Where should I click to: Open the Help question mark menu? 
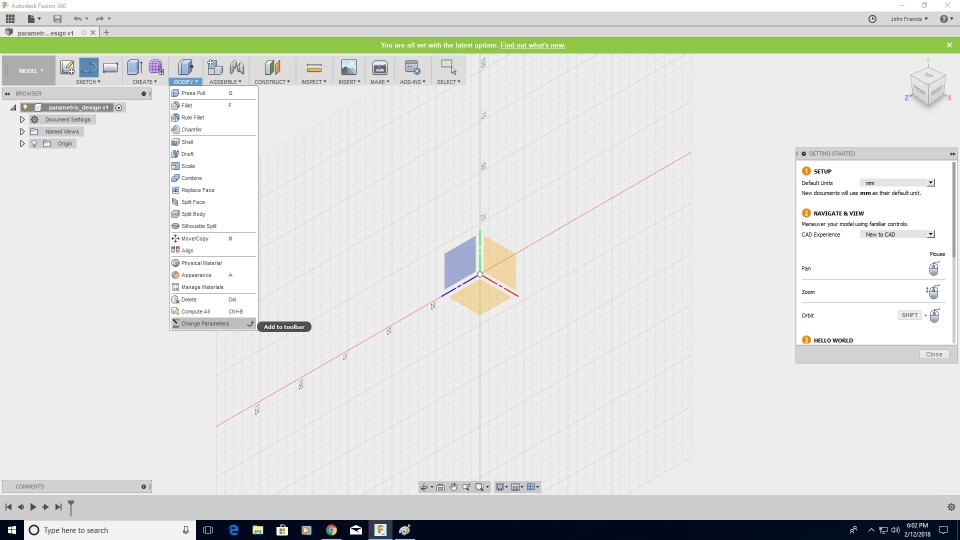coord(946,19)
